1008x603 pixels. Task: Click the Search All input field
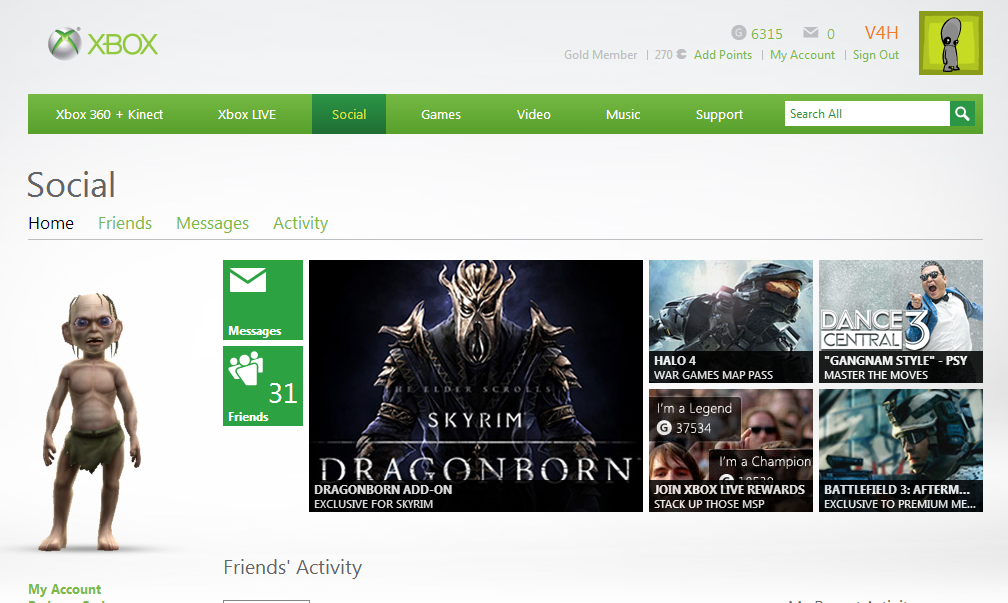pyautogui.click(x=867, y=114)
